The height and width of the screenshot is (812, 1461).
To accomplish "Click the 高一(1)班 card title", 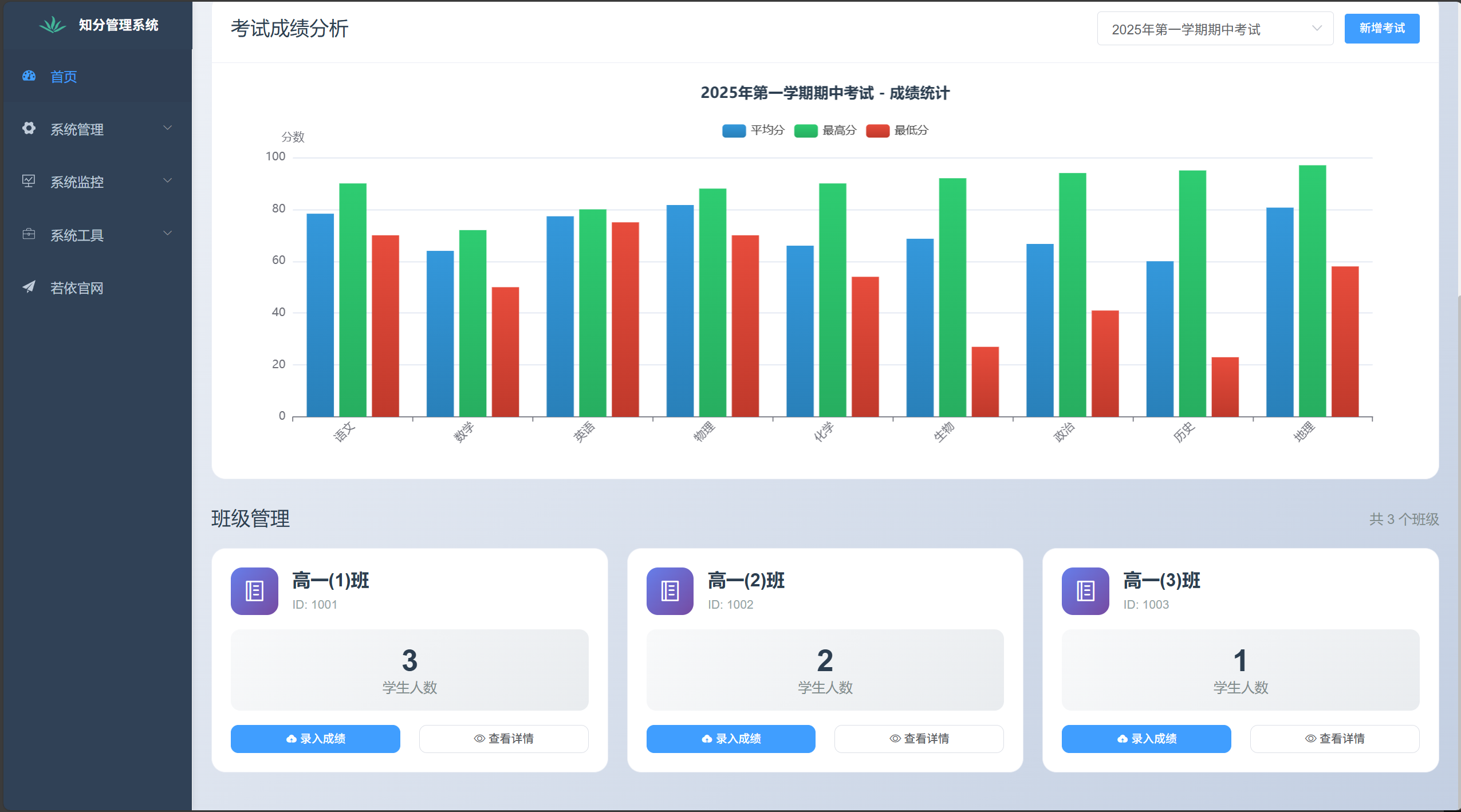I will 330,581.
